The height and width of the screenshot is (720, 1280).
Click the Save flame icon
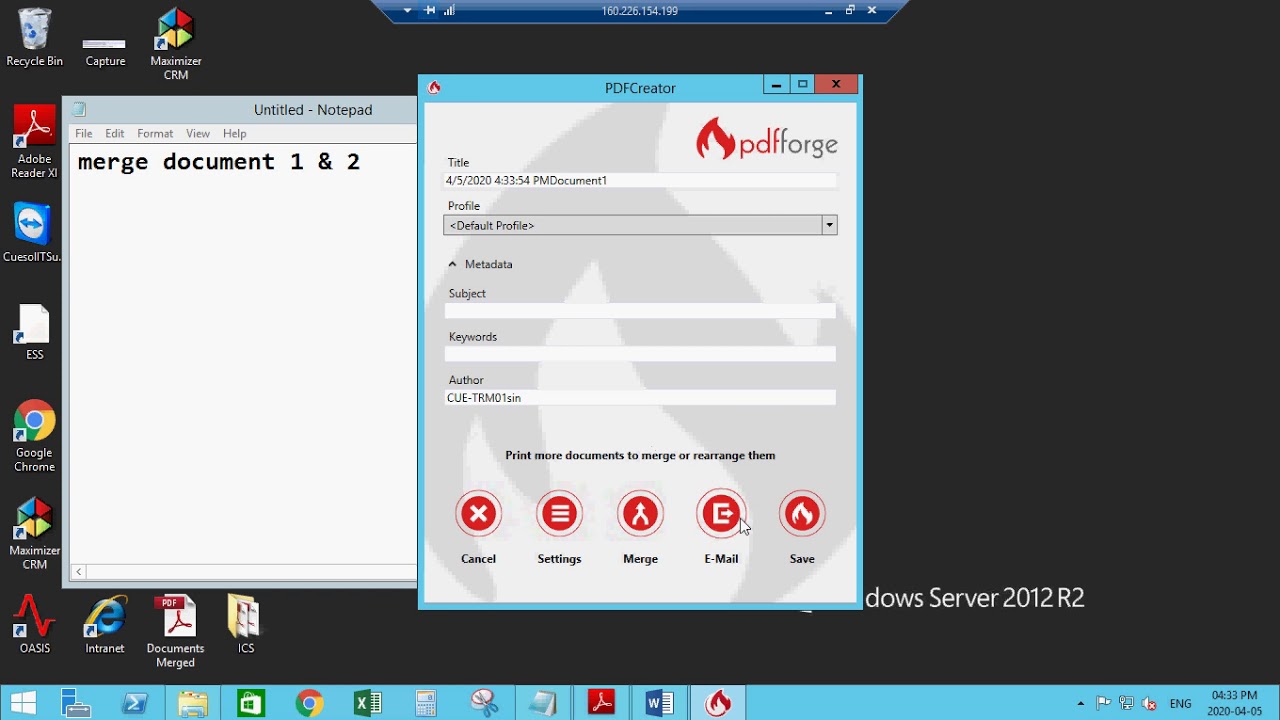802,514
